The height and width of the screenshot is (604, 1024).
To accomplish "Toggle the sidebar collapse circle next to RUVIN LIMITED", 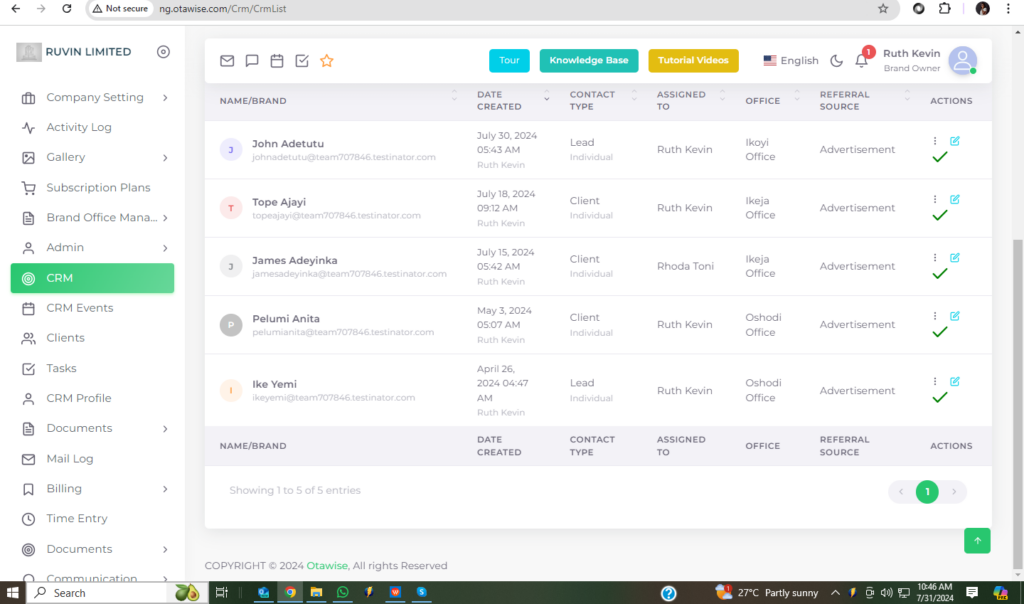I will [x=163, y=52].
